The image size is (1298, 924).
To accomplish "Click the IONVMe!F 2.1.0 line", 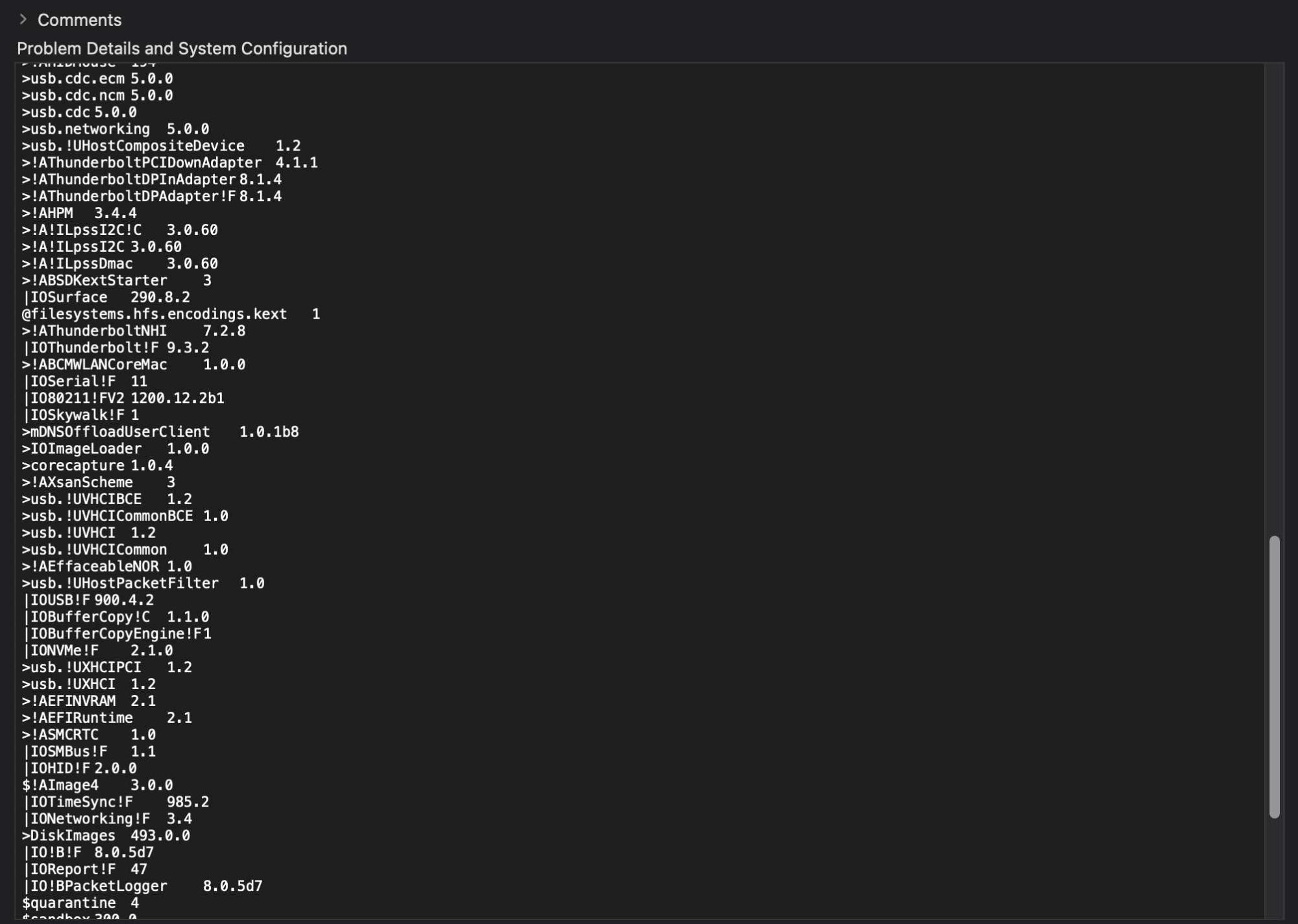I will tap(97, 651).
